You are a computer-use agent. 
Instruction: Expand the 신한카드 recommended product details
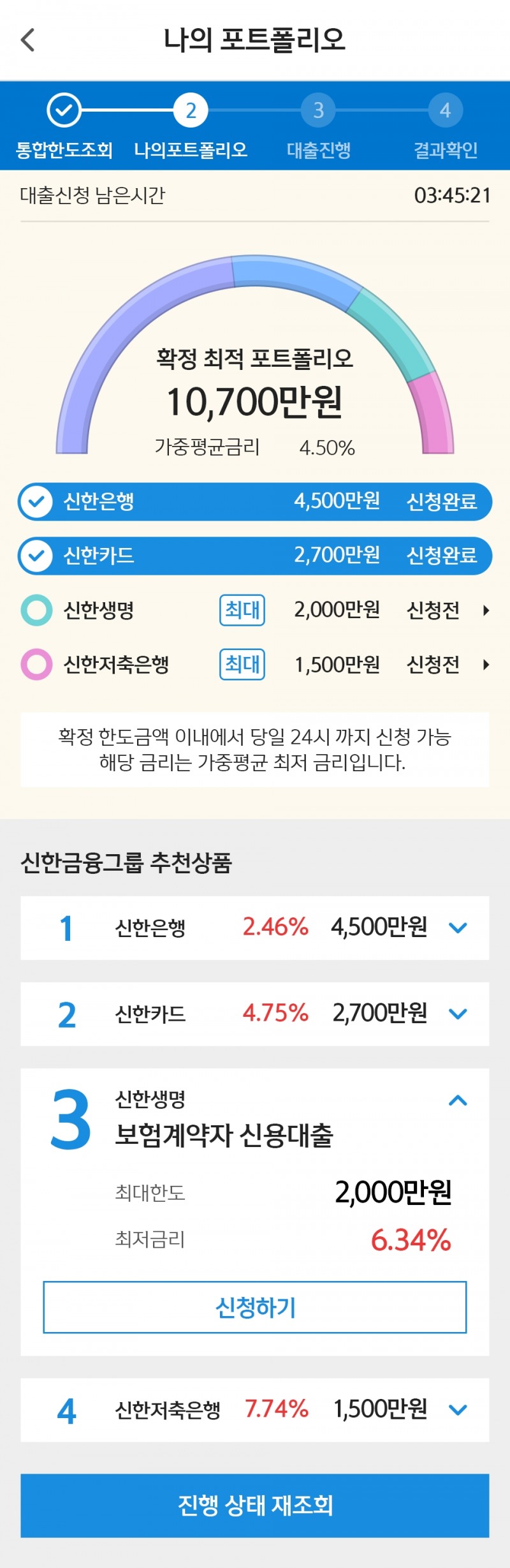pos(458,1014)
